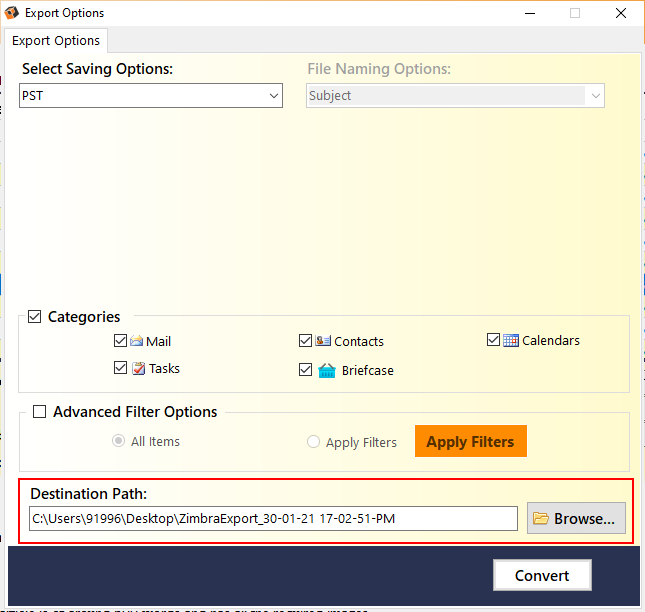Toggle the Categories checkbox
This screenshot has height=612, width=645.
click(35, 317)
